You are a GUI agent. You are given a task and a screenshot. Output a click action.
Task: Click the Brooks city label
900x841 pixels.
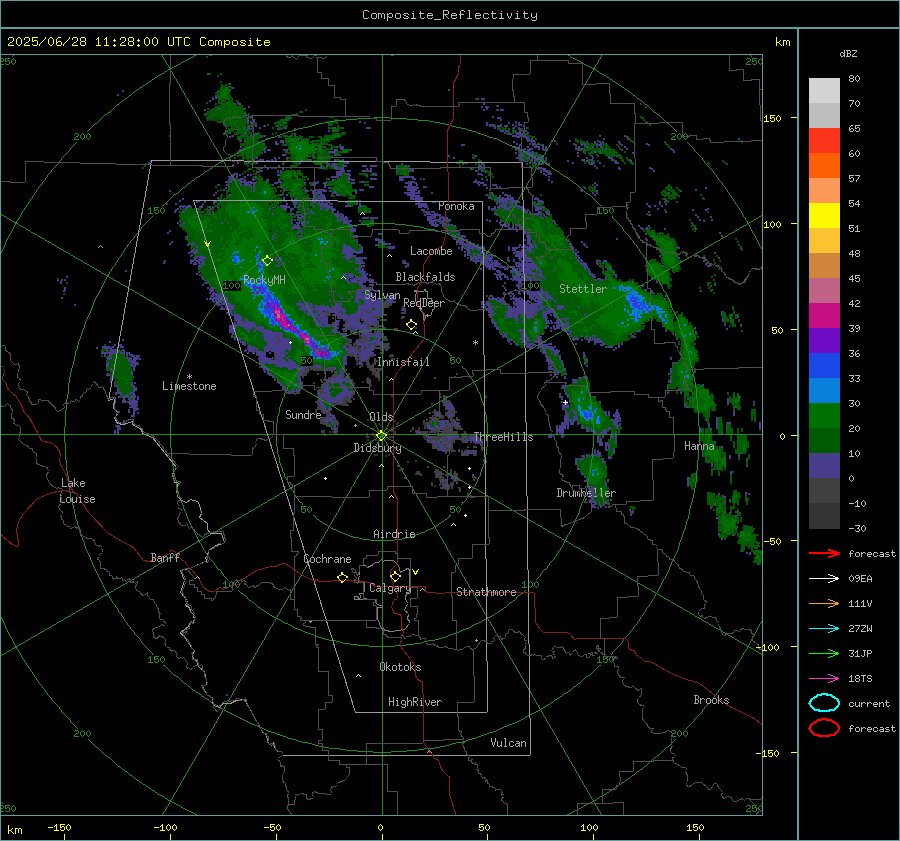coord(711,700)
